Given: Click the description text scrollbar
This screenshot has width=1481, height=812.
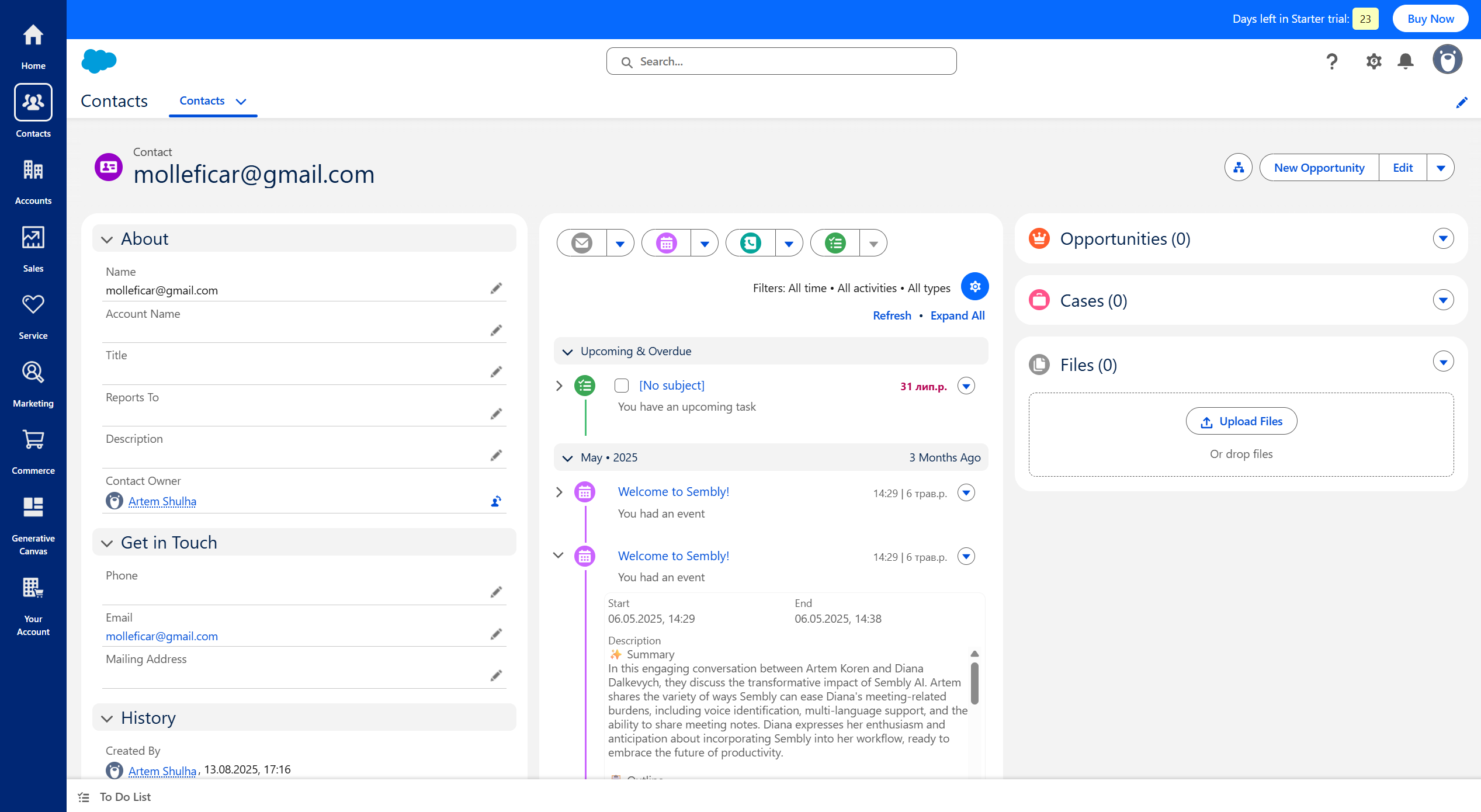Looking at the screenshot, I should pyautogui.click(x=974, y=683).
